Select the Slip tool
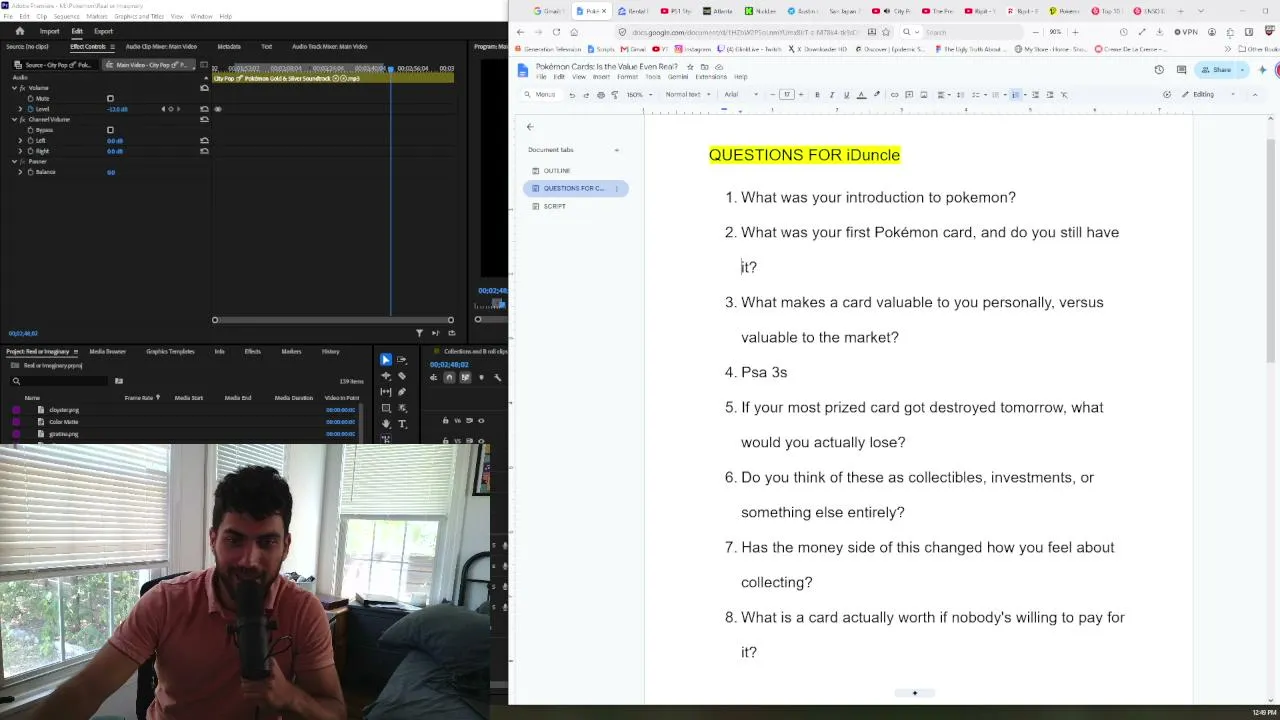1280x720 pixels. pyautogui.click(x=386, y=392)
